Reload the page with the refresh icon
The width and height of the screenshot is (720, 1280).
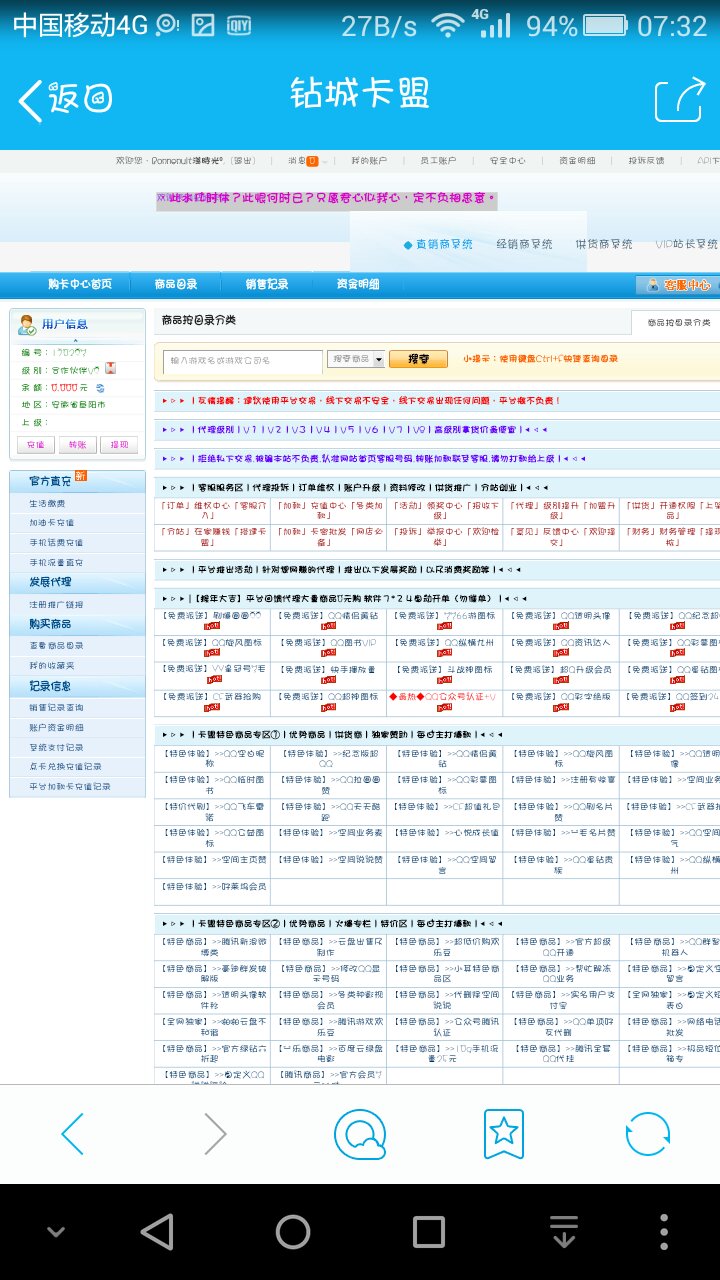[648, 1133]
